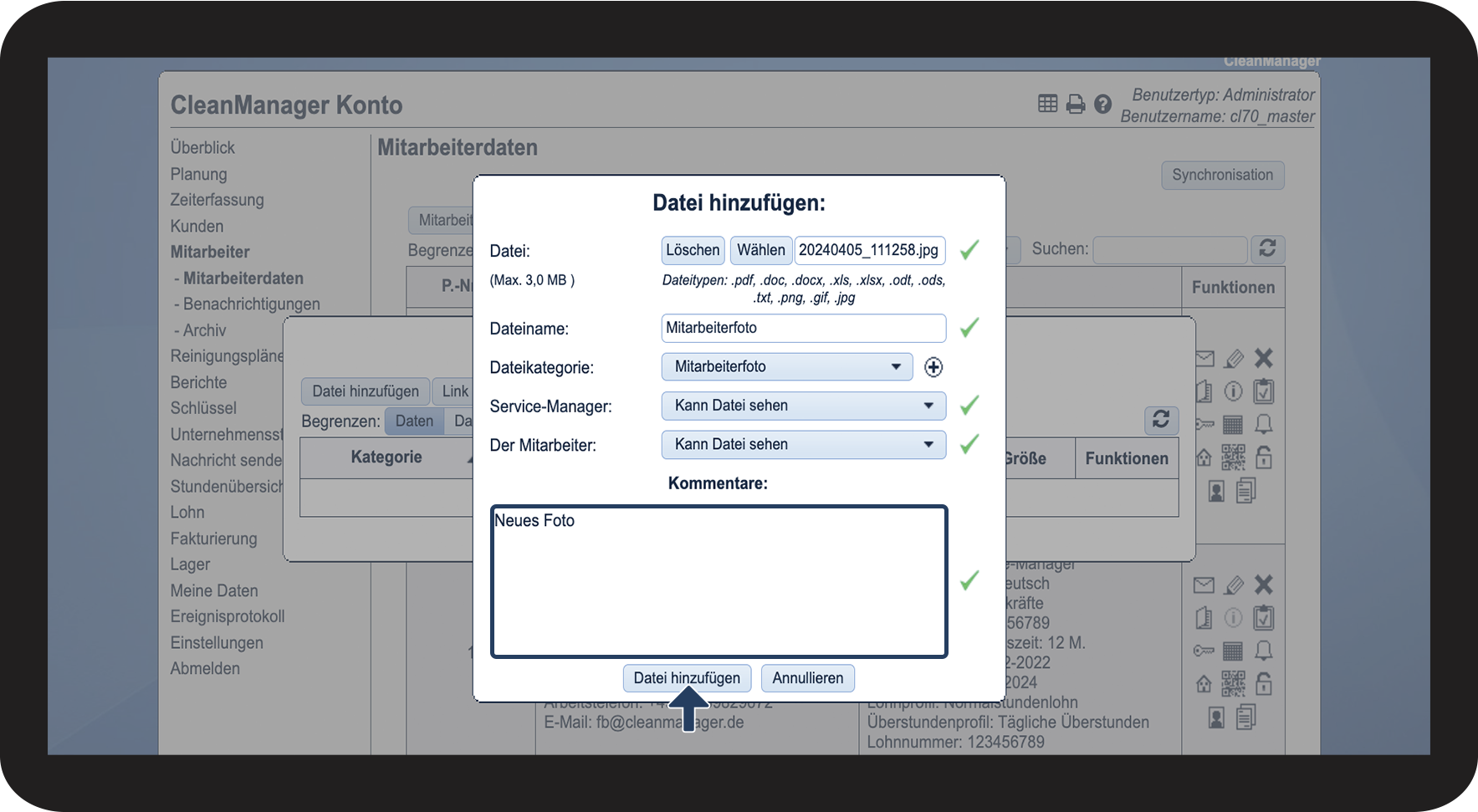This screenshot has width=1478, height=812.
Task: Click into the Dateiname text field
Action: [803, 328]
